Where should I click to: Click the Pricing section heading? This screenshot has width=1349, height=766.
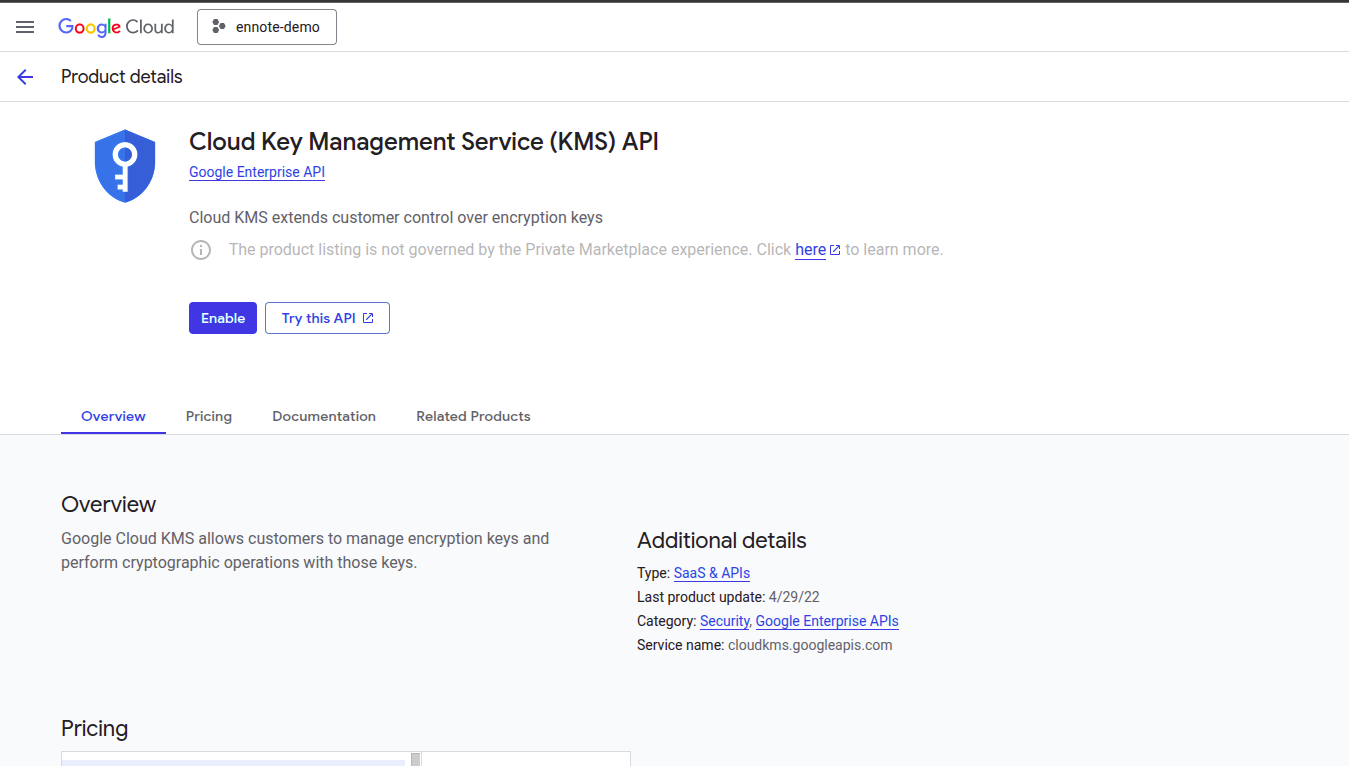(x=95, y=728)
